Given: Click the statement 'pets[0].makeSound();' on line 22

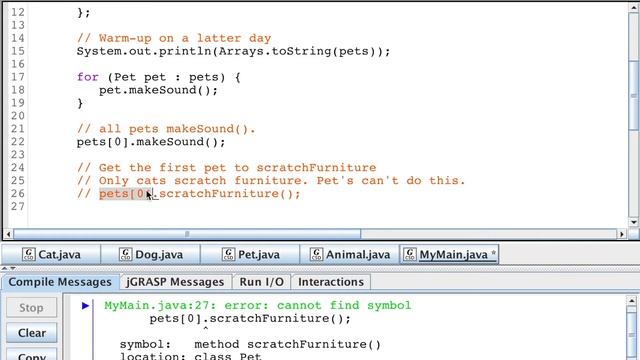Looking at the screenshot, I should pyautogui.click(x=151, y=142).
